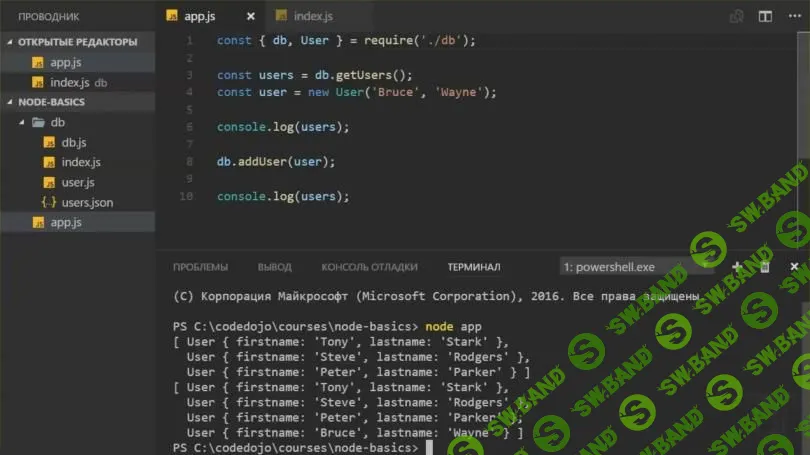Collapse the db folder arrow
This screenshot has width=810, height=455.
tap(22, 122)
